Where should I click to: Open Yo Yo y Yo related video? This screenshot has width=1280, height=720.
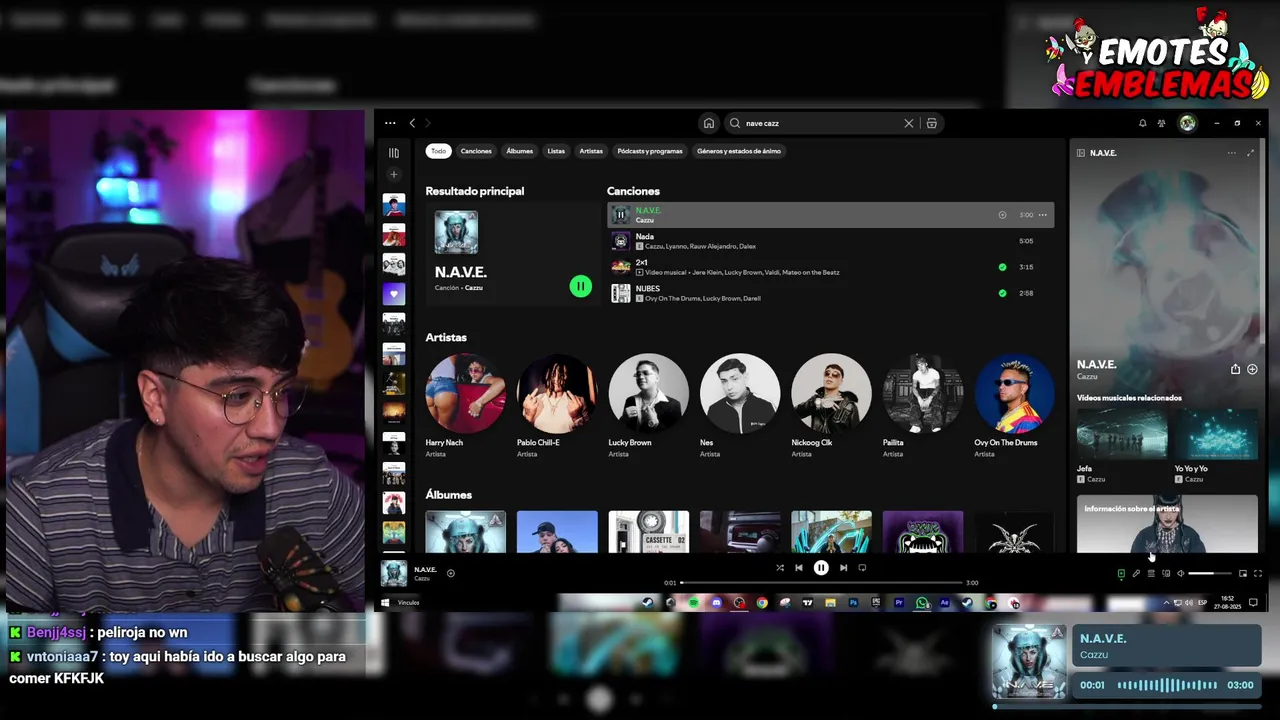(1216, 445)
